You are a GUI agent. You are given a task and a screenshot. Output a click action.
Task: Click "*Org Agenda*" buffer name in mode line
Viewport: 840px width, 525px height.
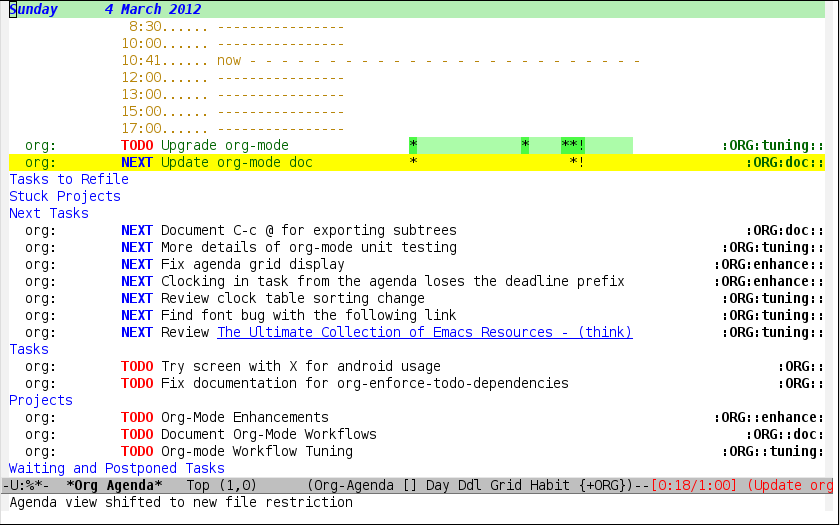point(114,485)
